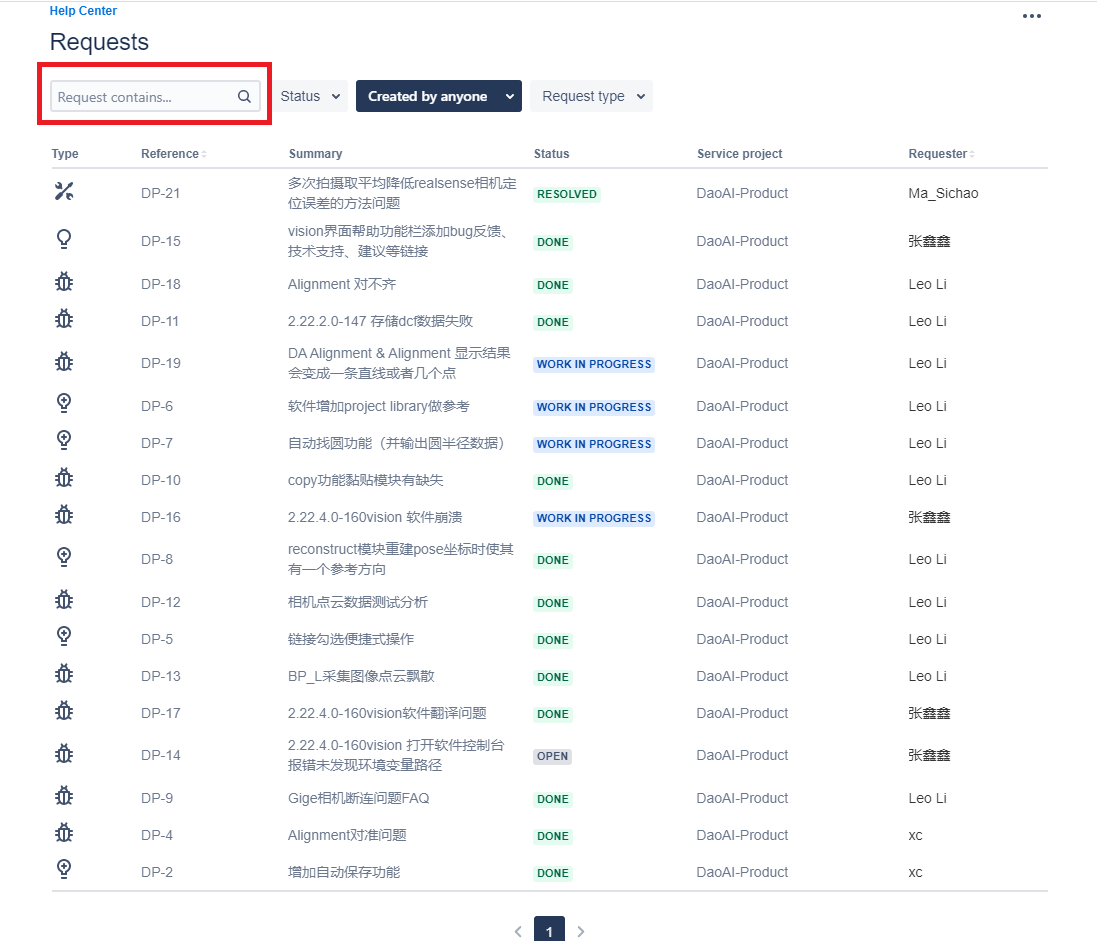The image size is (1097, 941).
Task: Open the Gige相机断连问题FAQ request
Action: click(x=358, y=798)
